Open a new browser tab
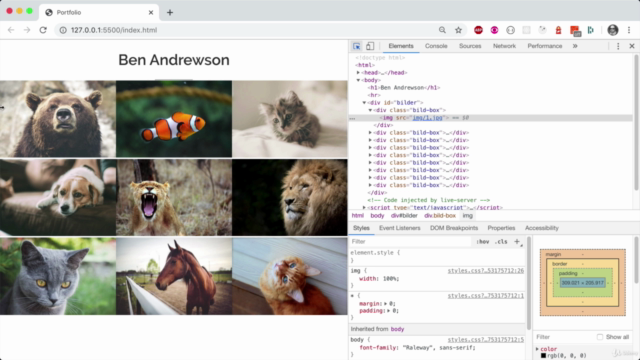This screenshot has height=360, width=640. tap(170, 13)
